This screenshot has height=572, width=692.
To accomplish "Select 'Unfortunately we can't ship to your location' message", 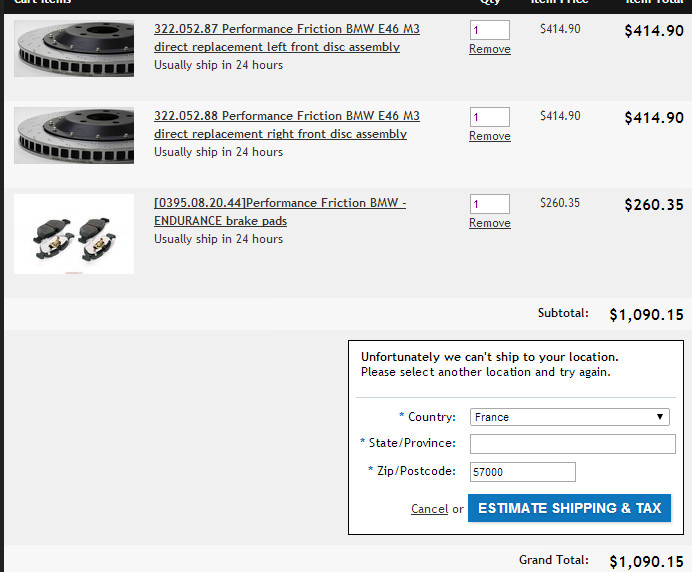I will point(489,357).
